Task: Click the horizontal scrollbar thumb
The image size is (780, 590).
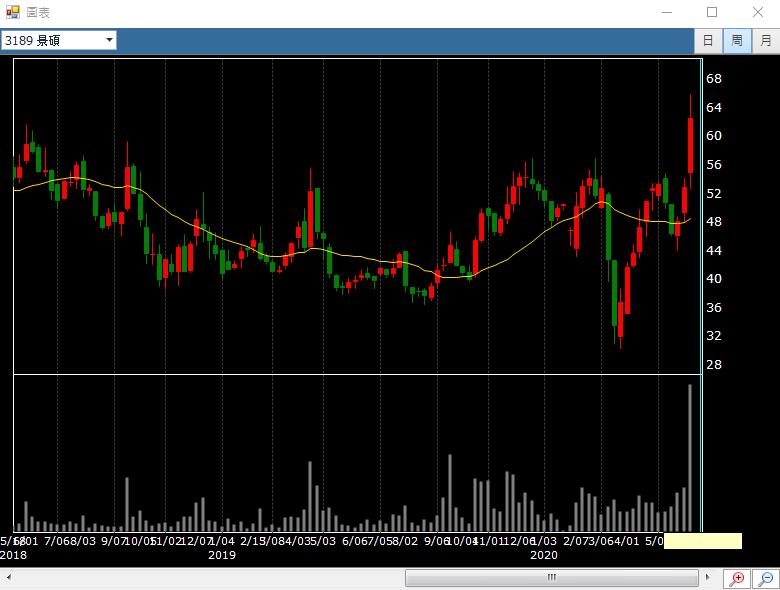Action: [552, 578]
